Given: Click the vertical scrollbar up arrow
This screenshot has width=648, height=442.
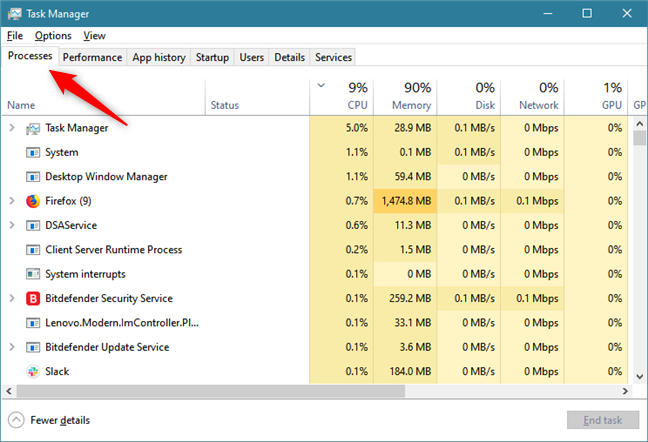Looking at the screenshot, I should [x=639, y=124].
